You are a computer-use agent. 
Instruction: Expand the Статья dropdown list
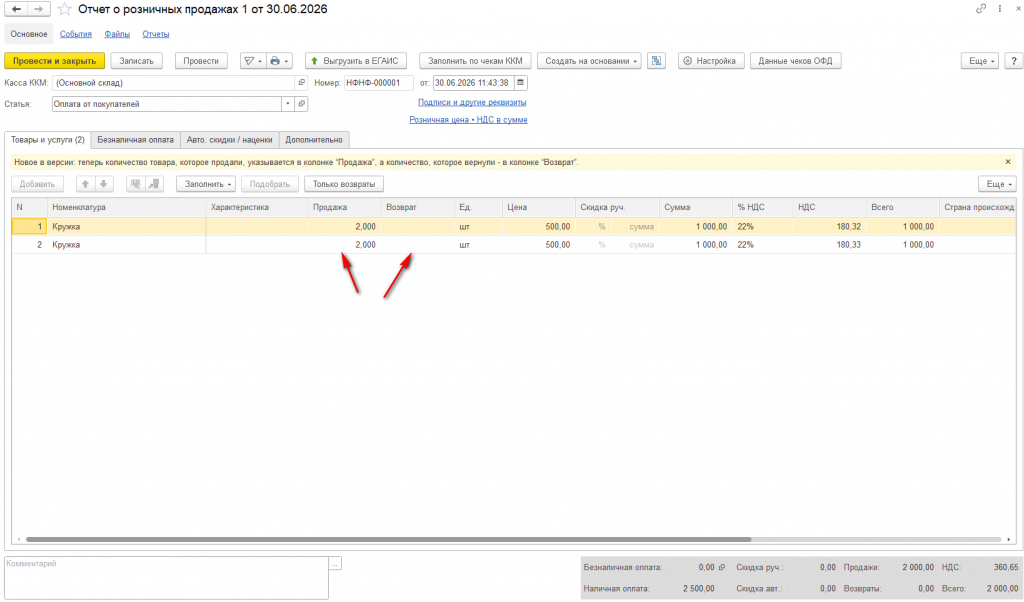287,104
